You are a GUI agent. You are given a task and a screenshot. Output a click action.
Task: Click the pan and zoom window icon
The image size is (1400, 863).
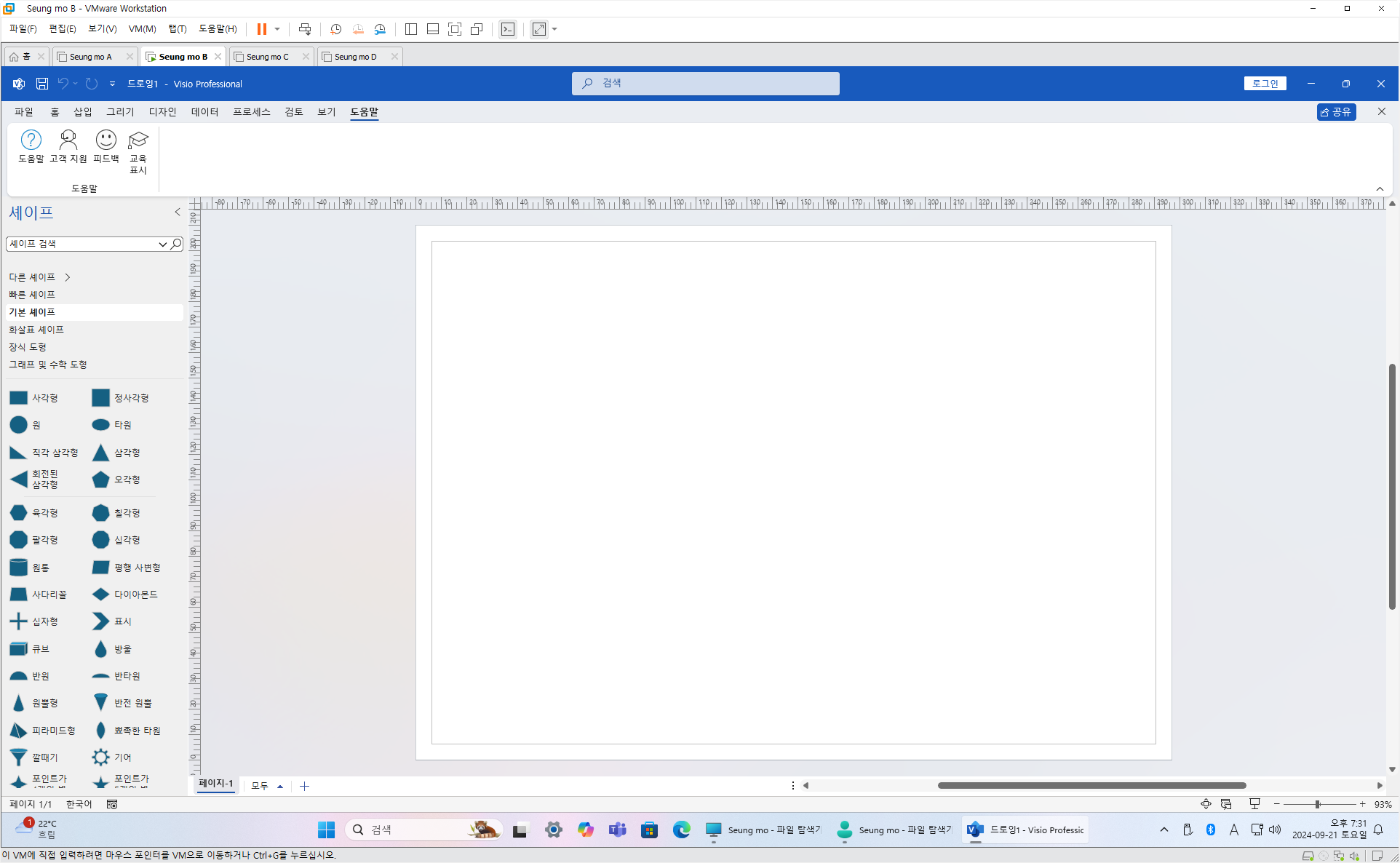pyautogui.click(x=1206, y=804)
